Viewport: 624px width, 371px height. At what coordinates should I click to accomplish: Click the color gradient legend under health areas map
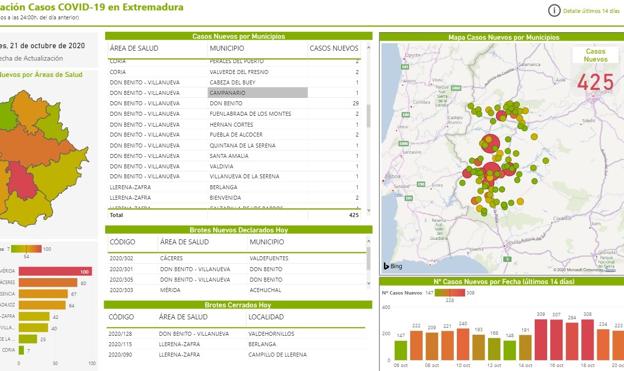click(26, 249)
